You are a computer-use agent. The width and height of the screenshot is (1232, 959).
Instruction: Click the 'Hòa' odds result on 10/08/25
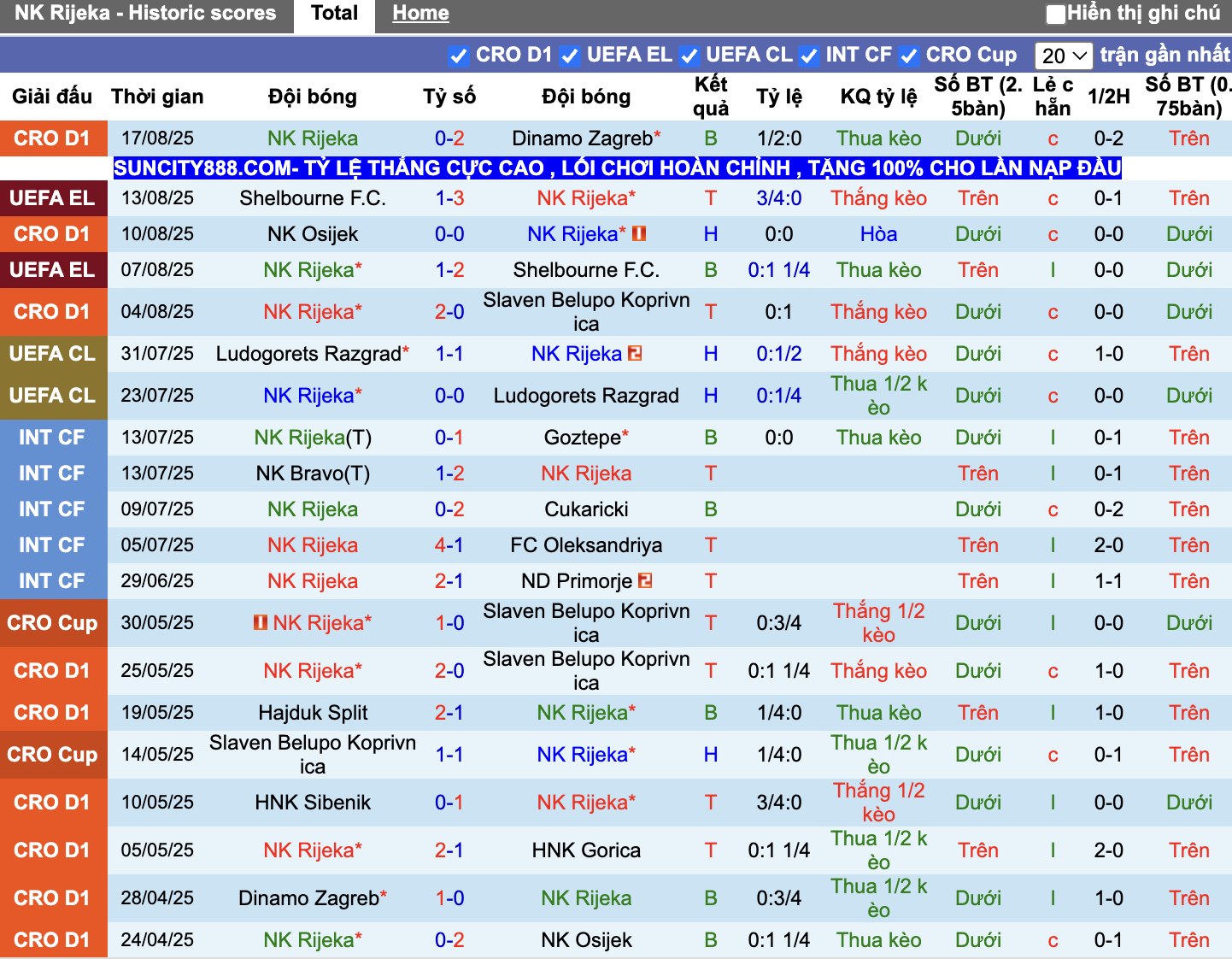(x=878, y=234)
